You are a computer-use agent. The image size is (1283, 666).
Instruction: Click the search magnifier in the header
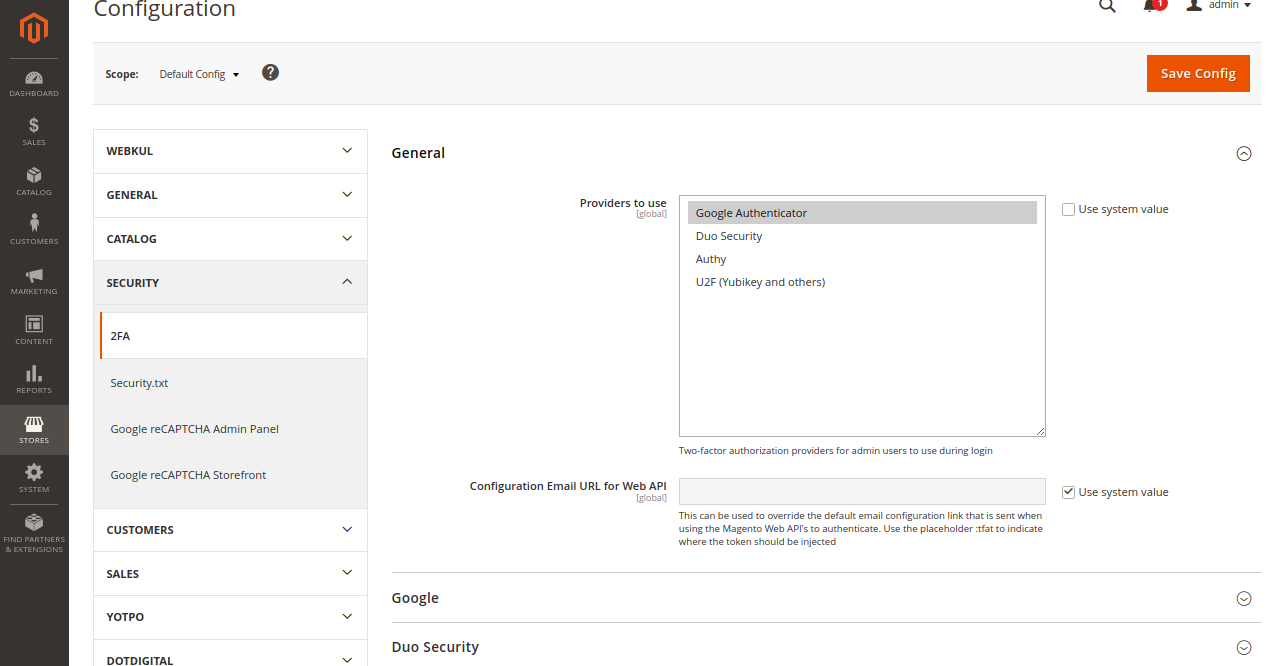(x=1106, y=6)
